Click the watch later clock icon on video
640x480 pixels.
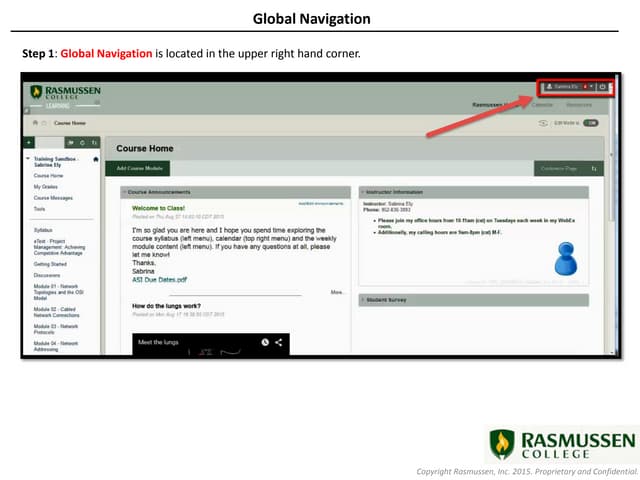[265, 342]
